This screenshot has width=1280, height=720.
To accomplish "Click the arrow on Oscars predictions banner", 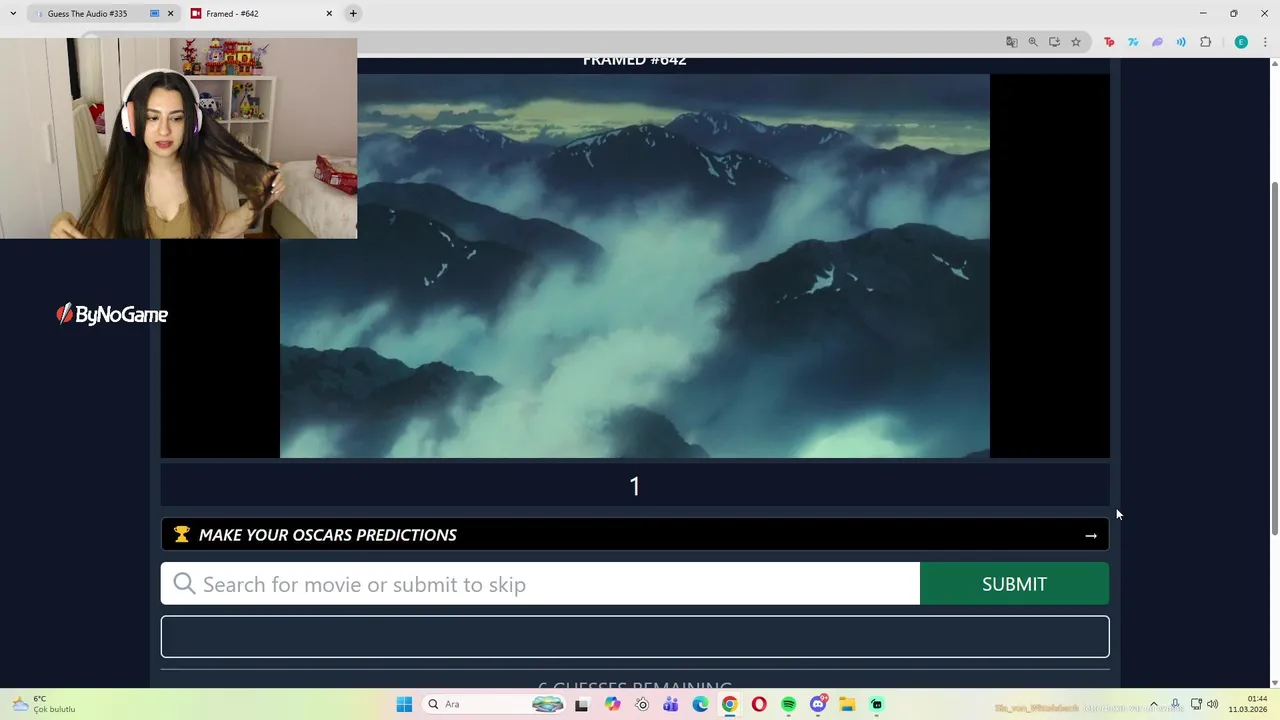I will [x=1091, y=536].
